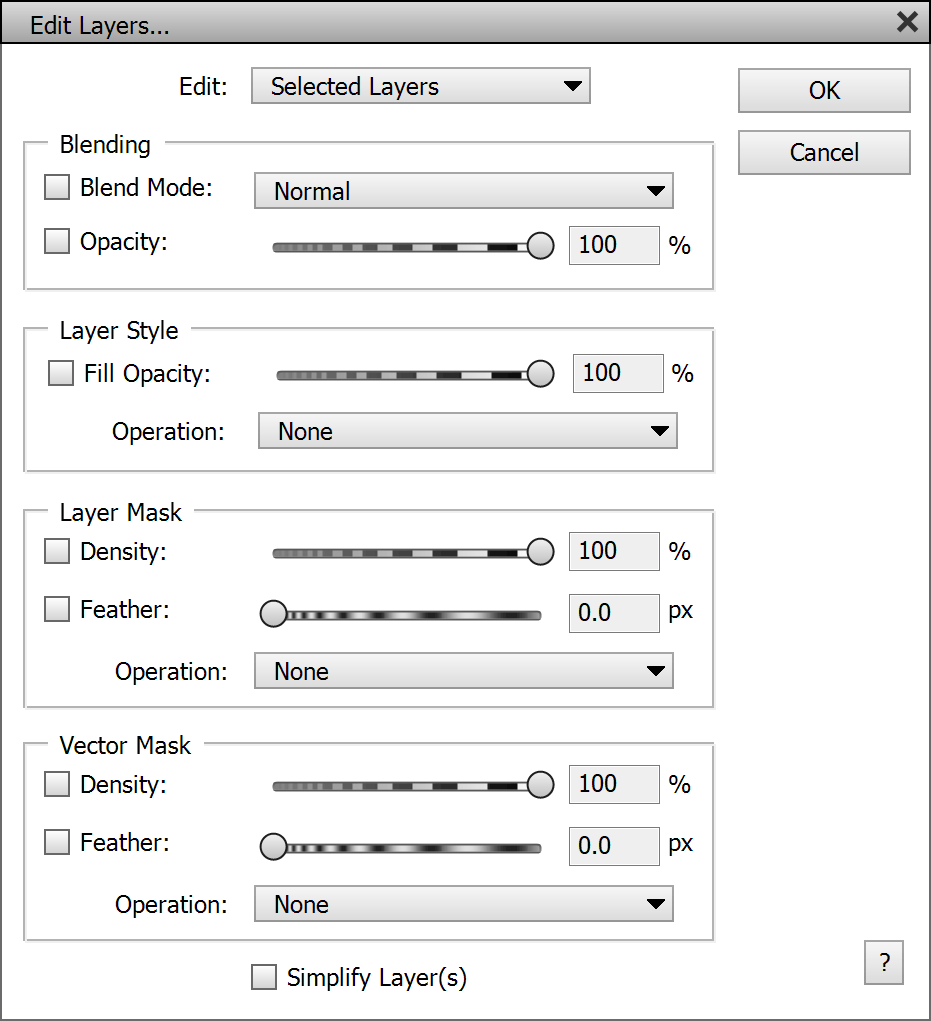Viewport: 931px width, 1021px height.
Task: Close the Edit Layers dialog
Action: tap(907, 22)
